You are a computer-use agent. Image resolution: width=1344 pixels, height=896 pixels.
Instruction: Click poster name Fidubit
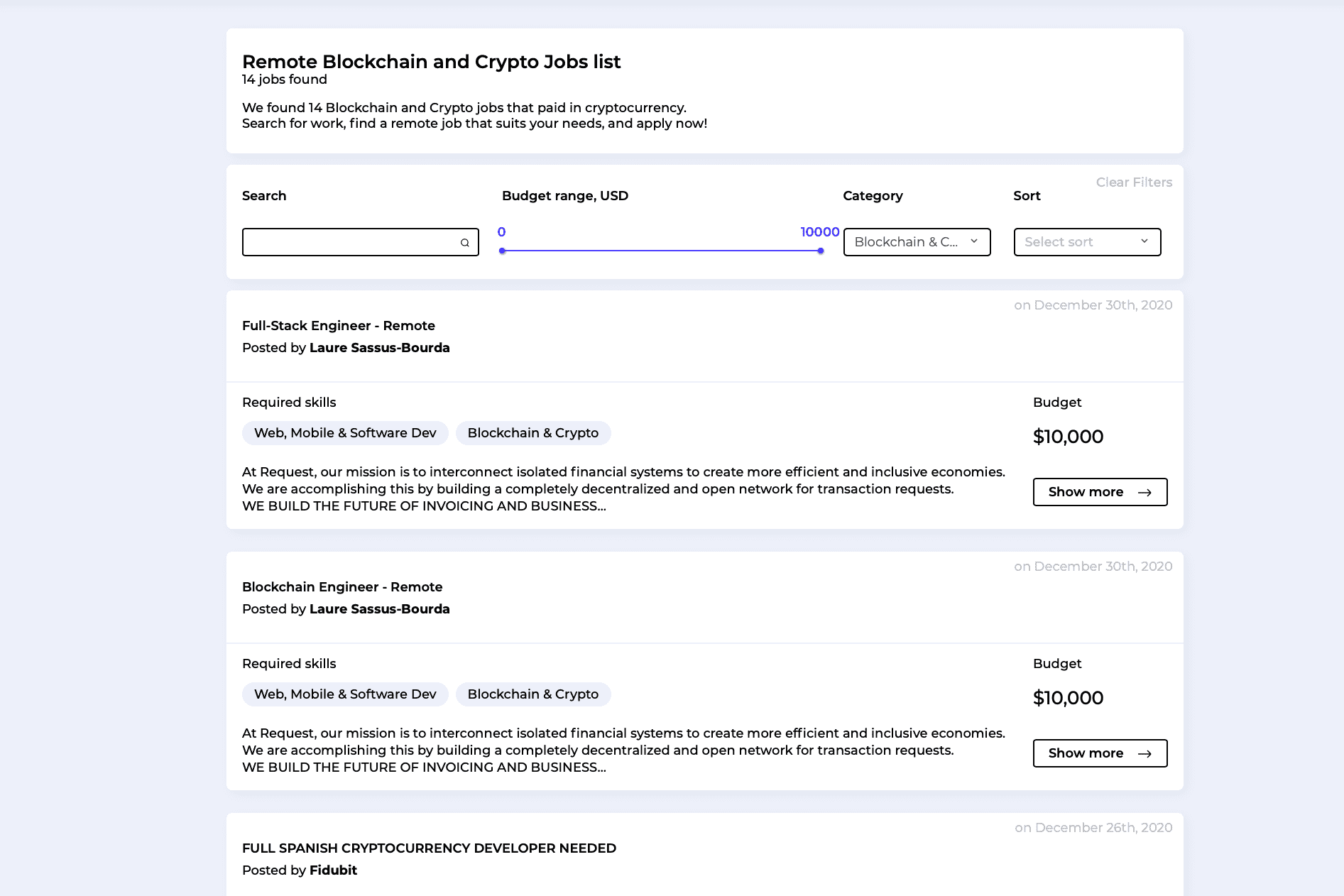(333, 870)
